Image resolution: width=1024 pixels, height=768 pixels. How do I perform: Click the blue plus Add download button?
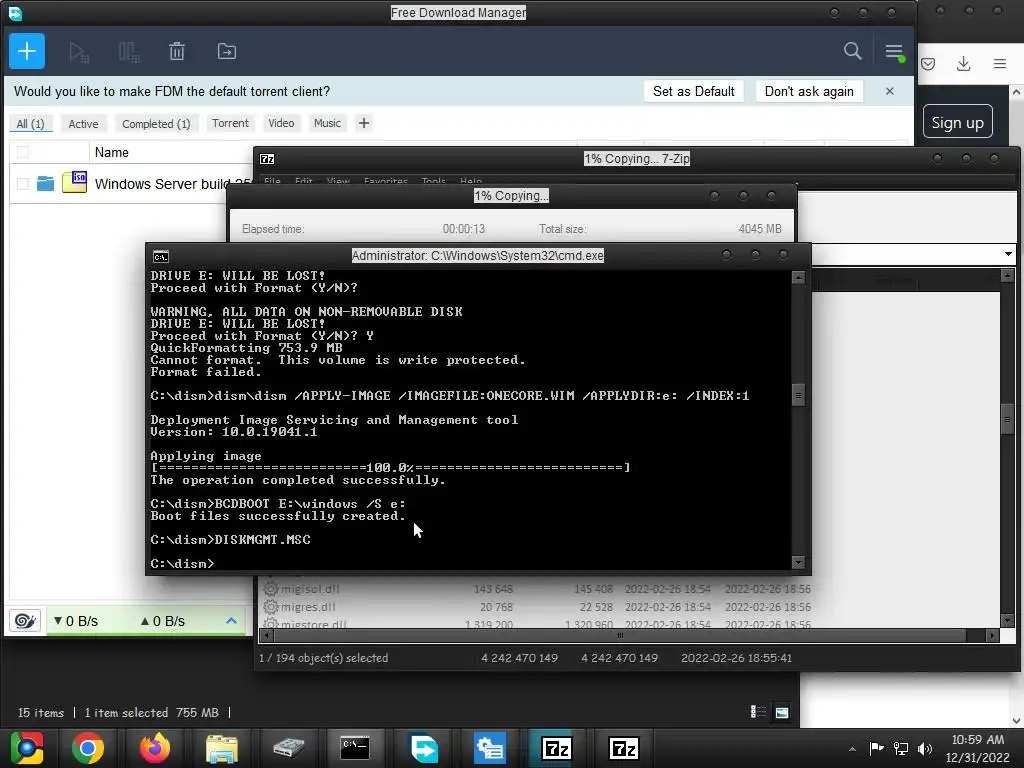[27, 51]
